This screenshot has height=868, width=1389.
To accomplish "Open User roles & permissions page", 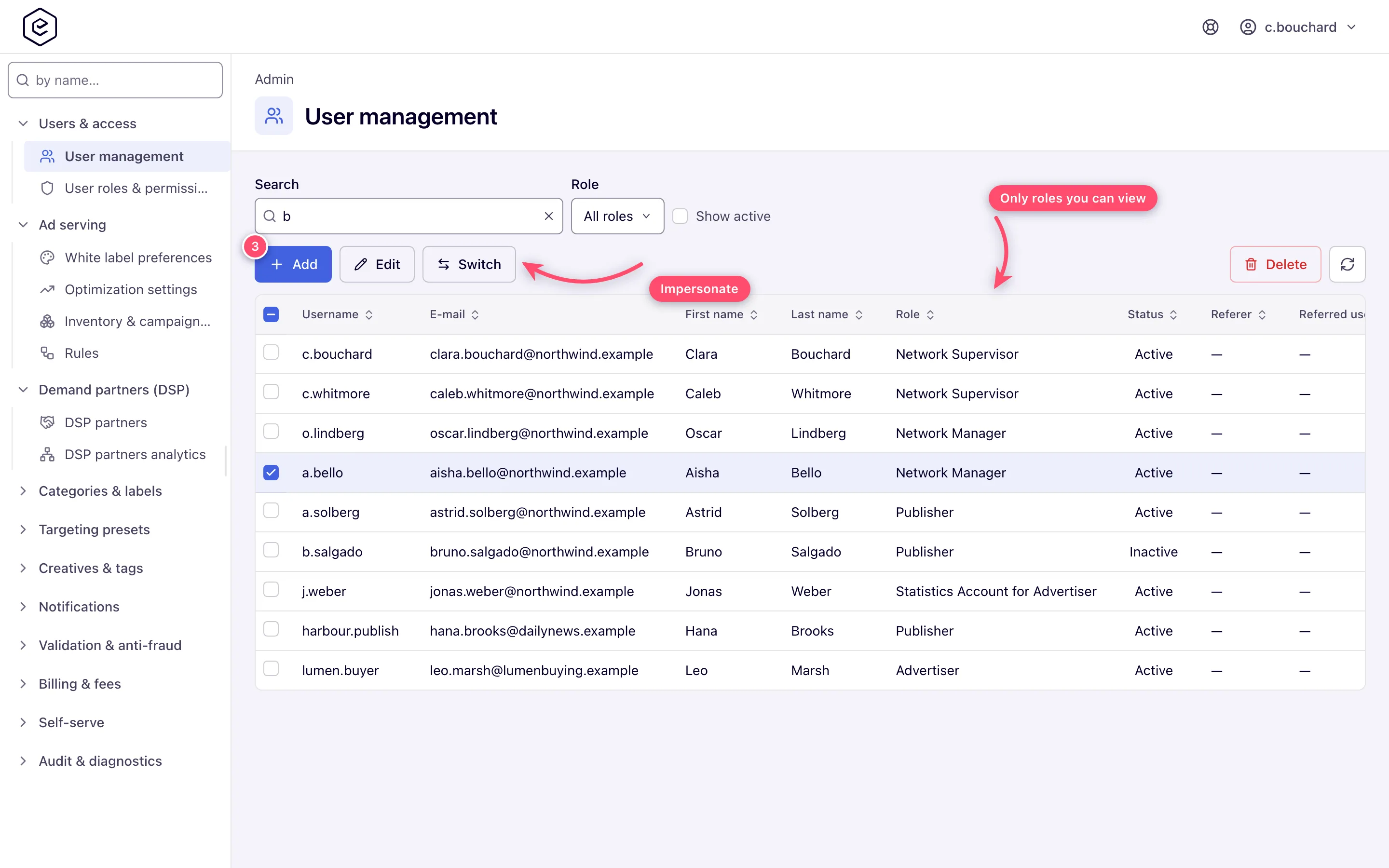I will (x=127, y=188).
